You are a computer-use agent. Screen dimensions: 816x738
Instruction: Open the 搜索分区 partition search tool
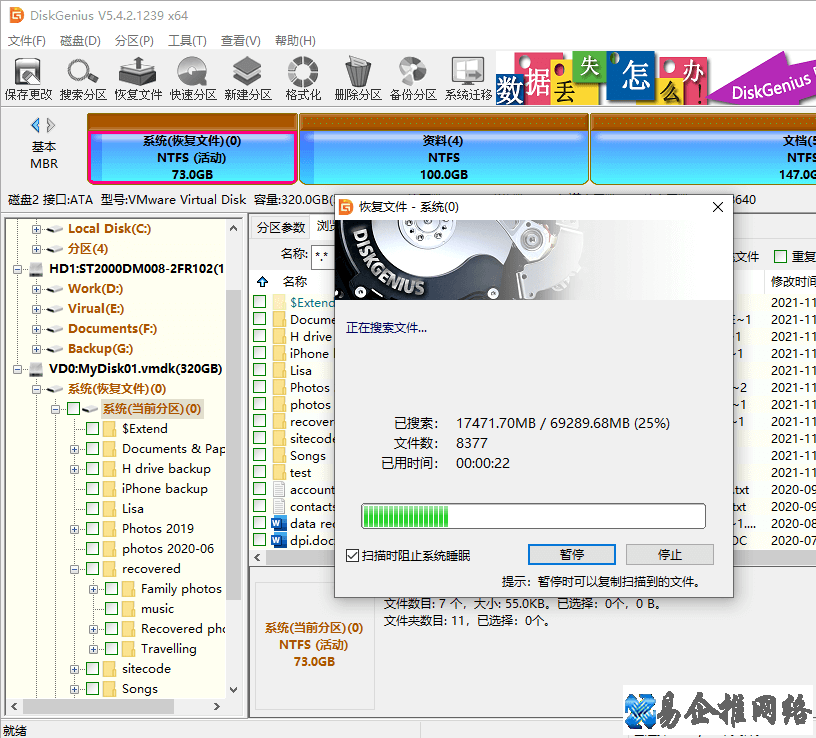point(83,78)
